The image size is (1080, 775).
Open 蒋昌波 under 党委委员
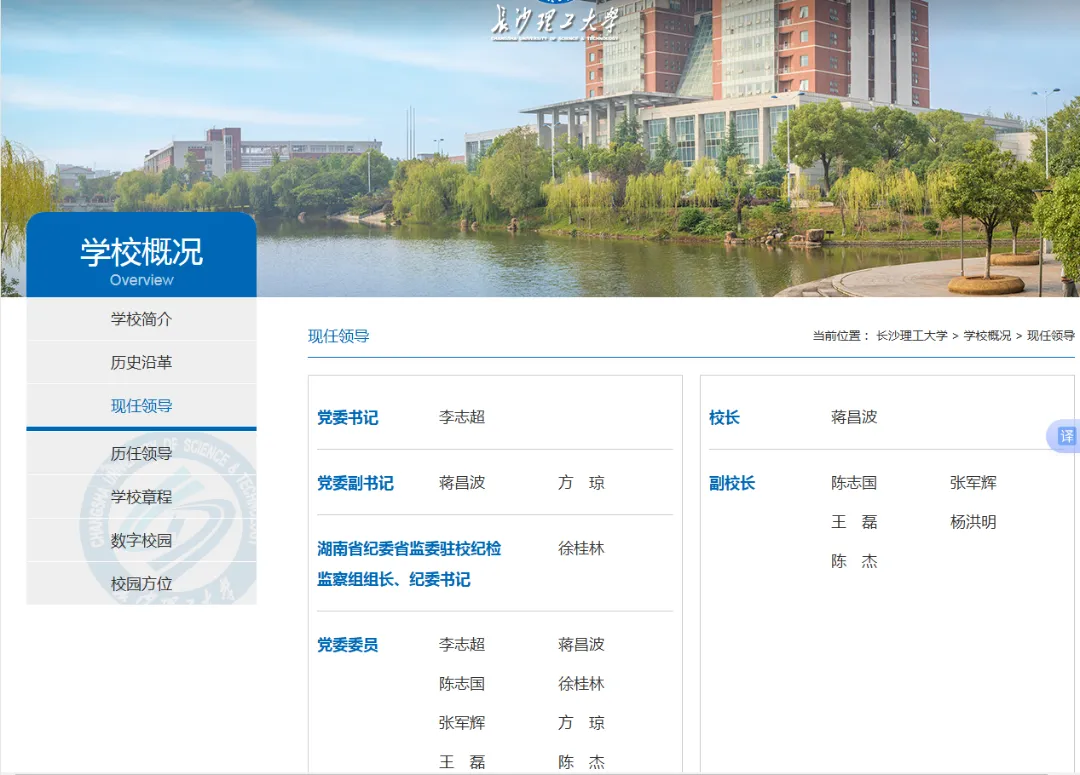point(581,644)
